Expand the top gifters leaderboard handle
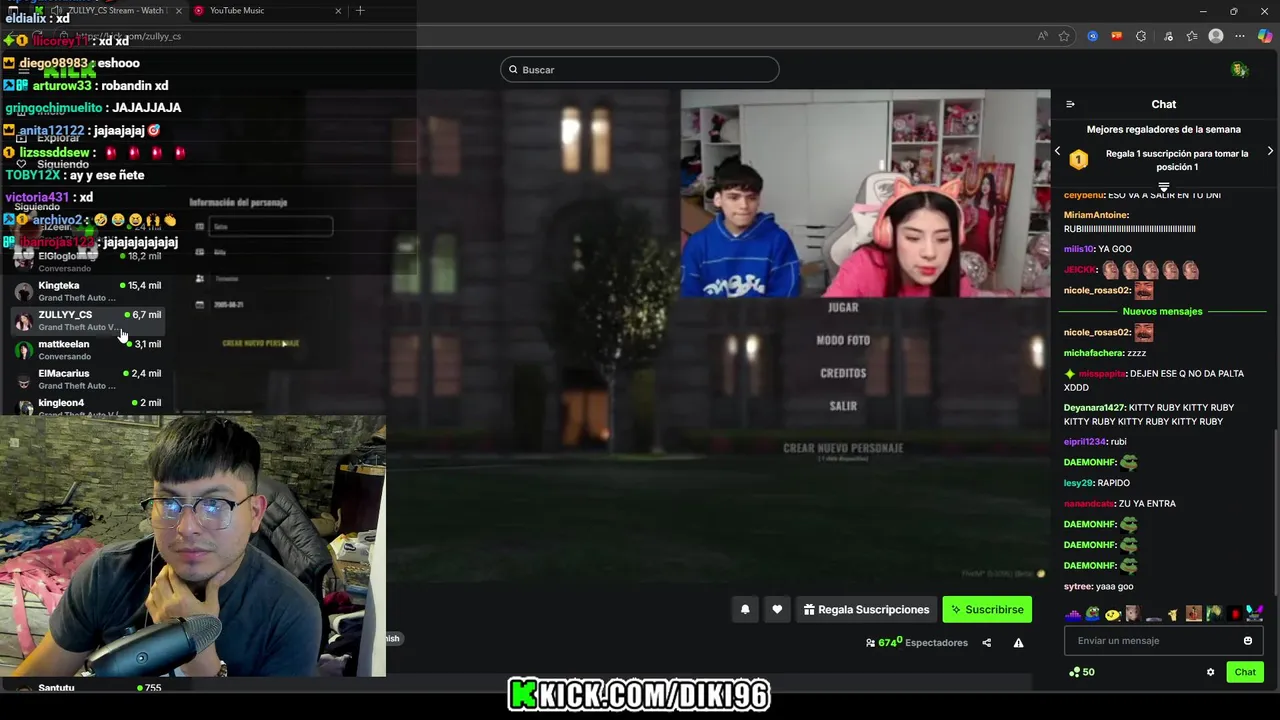 (1163, 187)
